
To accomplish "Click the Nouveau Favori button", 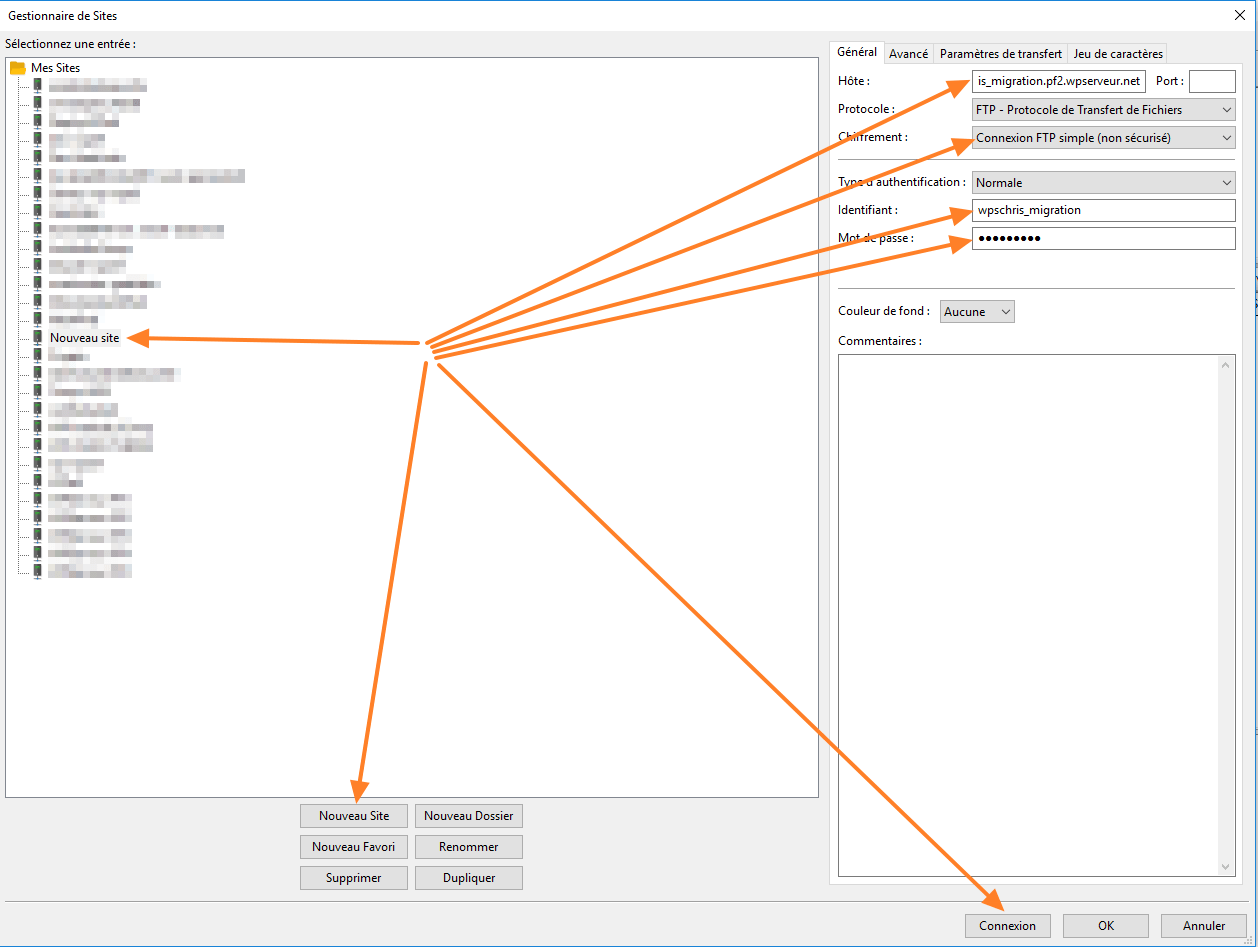I will coord(353,846).
